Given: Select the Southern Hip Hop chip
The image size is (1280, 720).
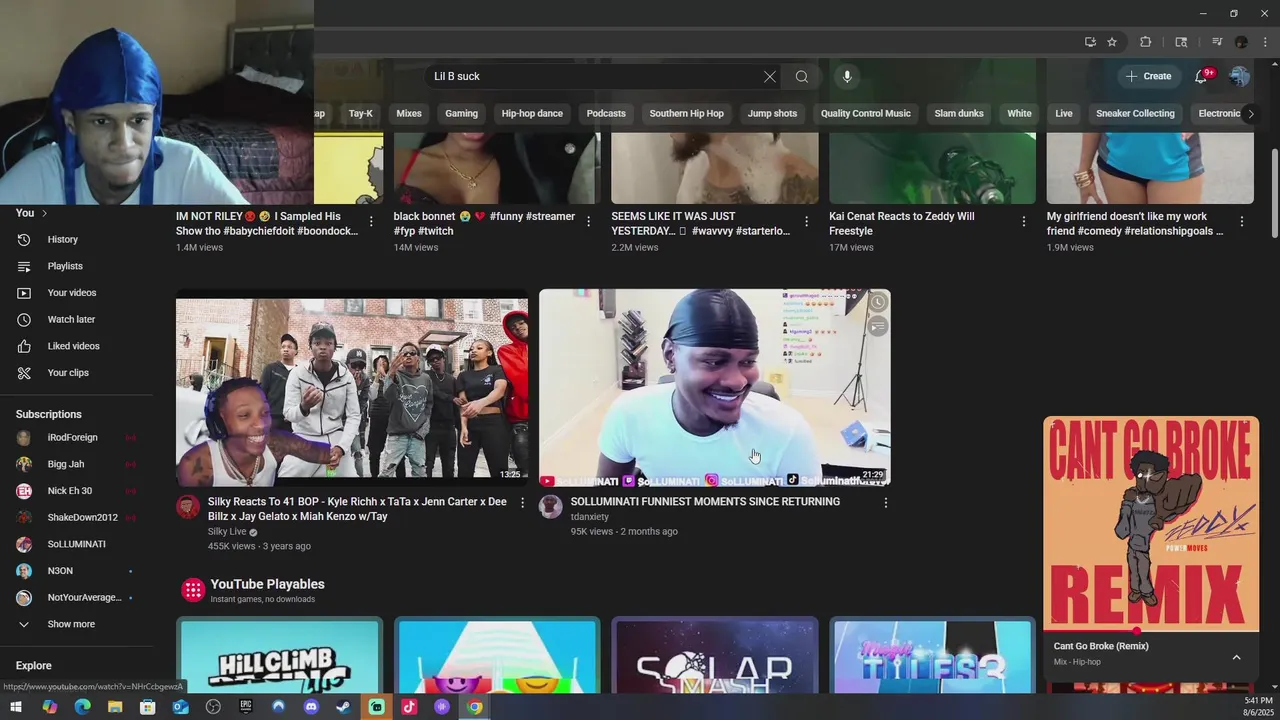Looking at the screenshot, I should click(x=686, y=113).
